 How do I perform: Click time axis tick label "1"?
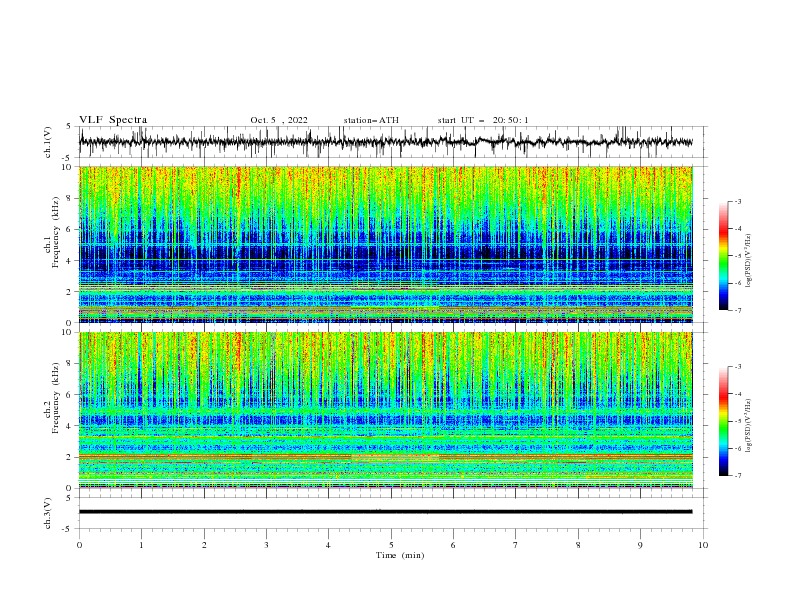point(141,545)
